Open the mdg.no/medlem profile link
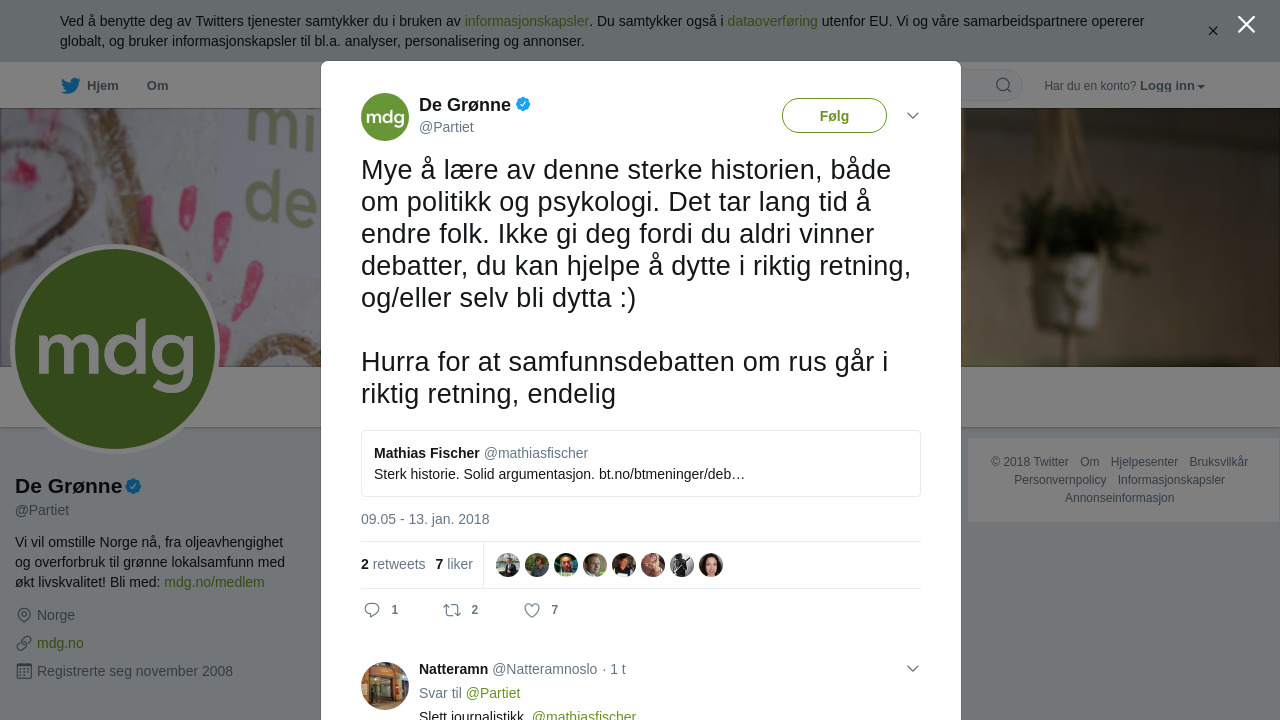Screen dimensions: 1280x720 point(214,582)
